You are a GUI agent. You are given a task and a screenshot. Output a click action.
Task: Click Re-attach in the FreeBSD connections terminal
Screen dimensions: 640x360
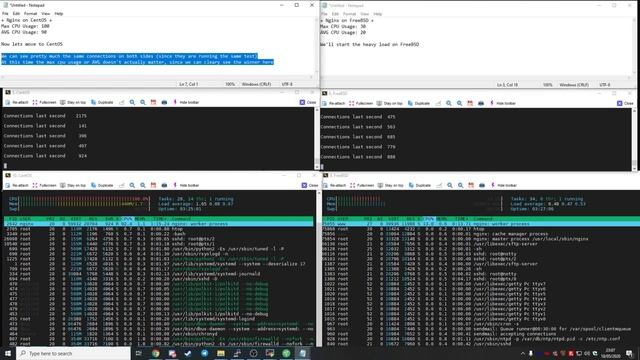click(333, 103)
